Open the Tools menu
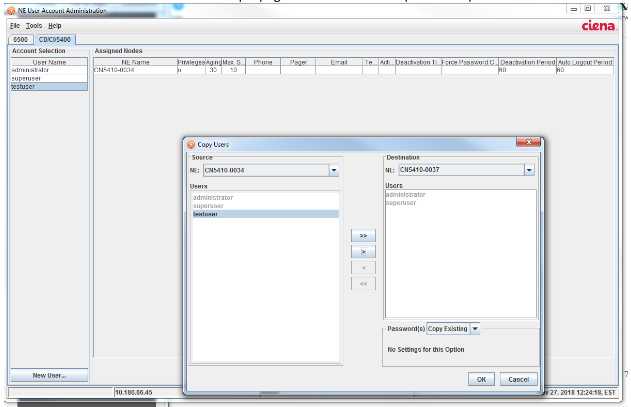The image size is (631, 407). pyautogui.click(x=34, y=25)
